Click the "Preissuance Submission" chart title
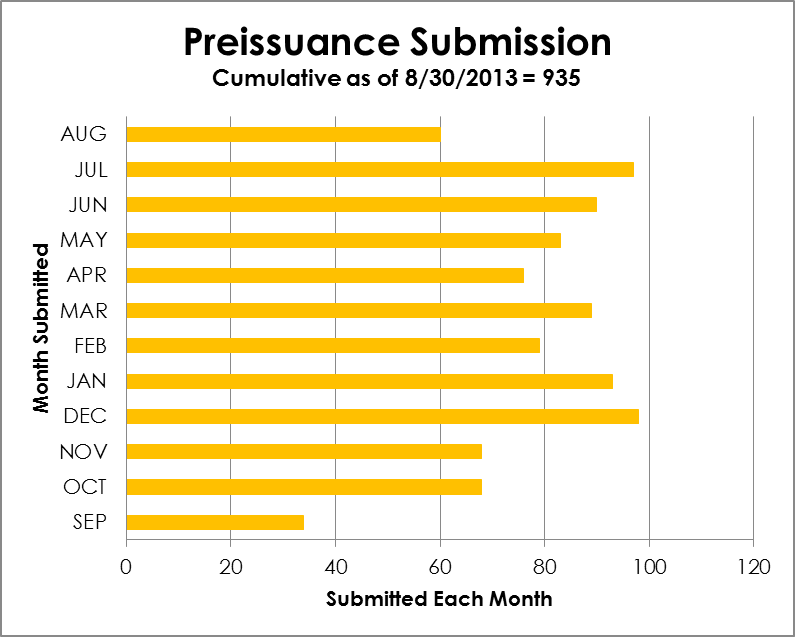Screen dimensions: 795x637 point(397,42)
